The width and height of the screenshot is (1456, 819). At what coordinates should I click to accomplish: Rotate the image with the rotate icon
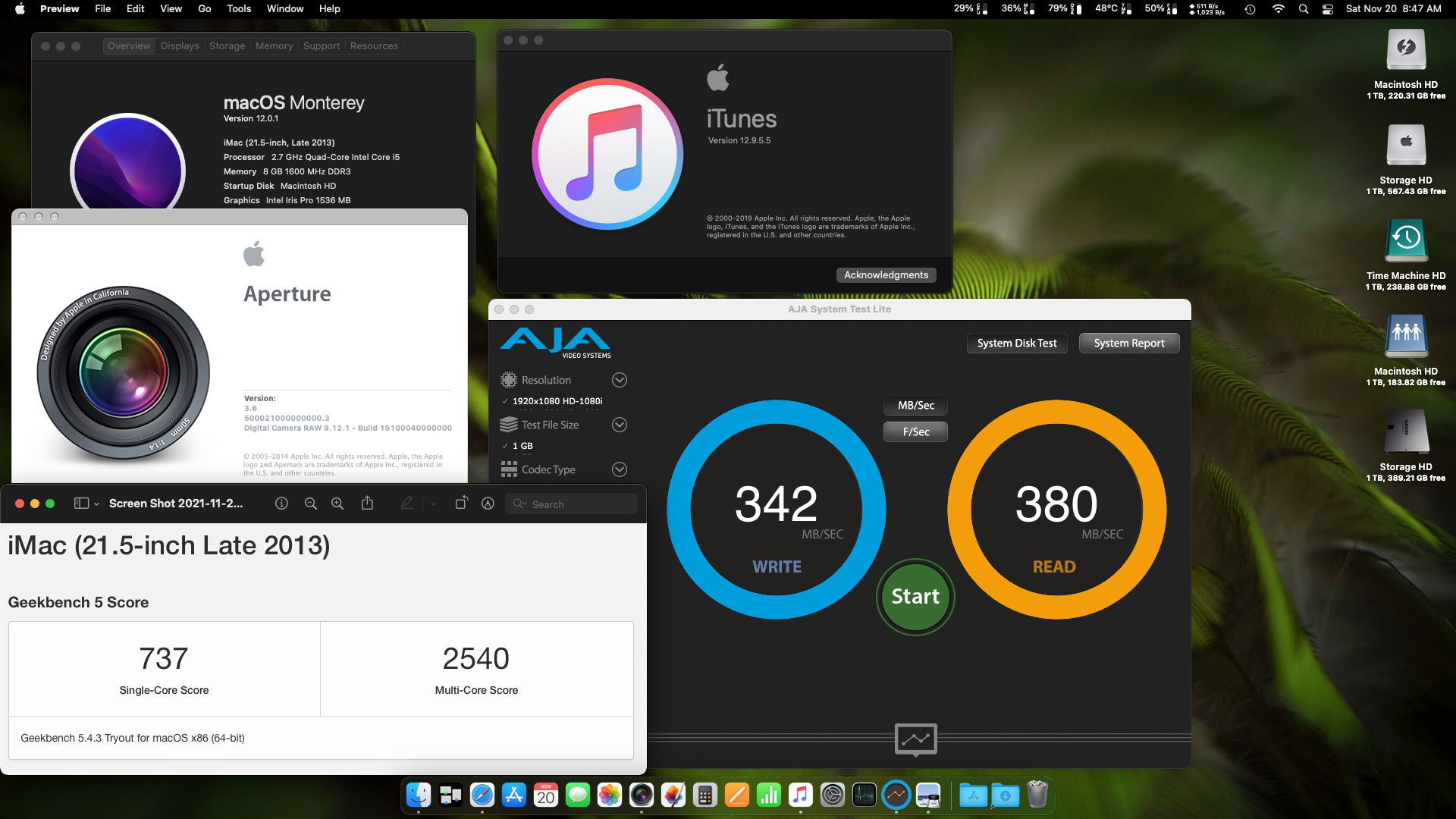pyautogui.click(x=461, y=504)
